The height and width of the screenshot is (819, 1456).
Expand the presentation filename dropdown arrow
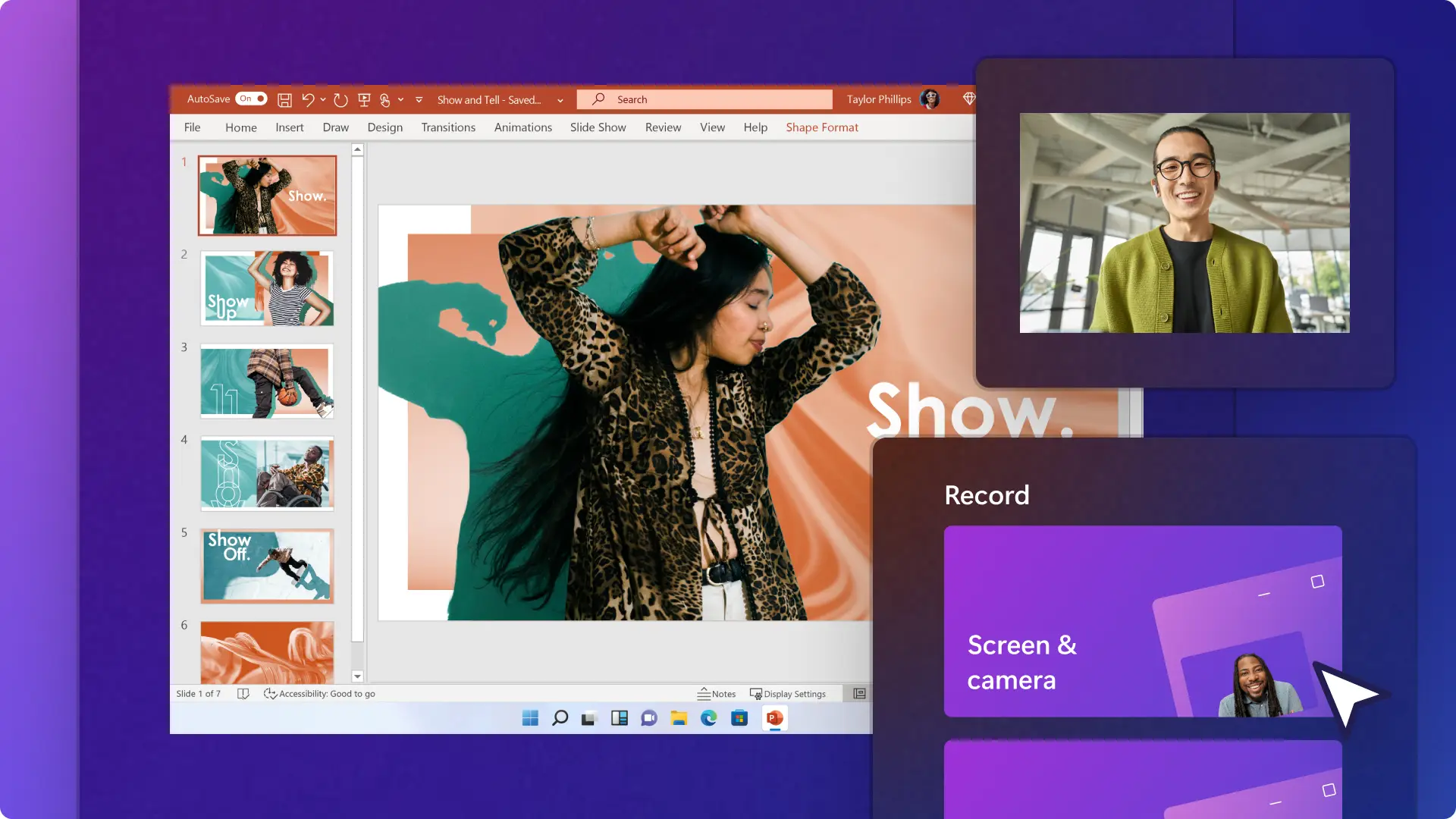pyautogui.click(x=560, y=99)
